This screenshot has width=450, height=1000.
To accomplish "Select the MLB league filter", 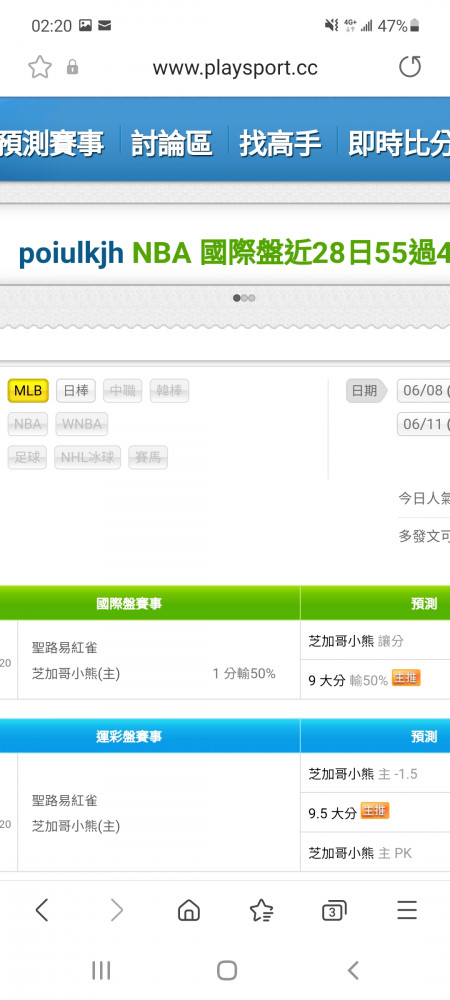I will [28, 390].
